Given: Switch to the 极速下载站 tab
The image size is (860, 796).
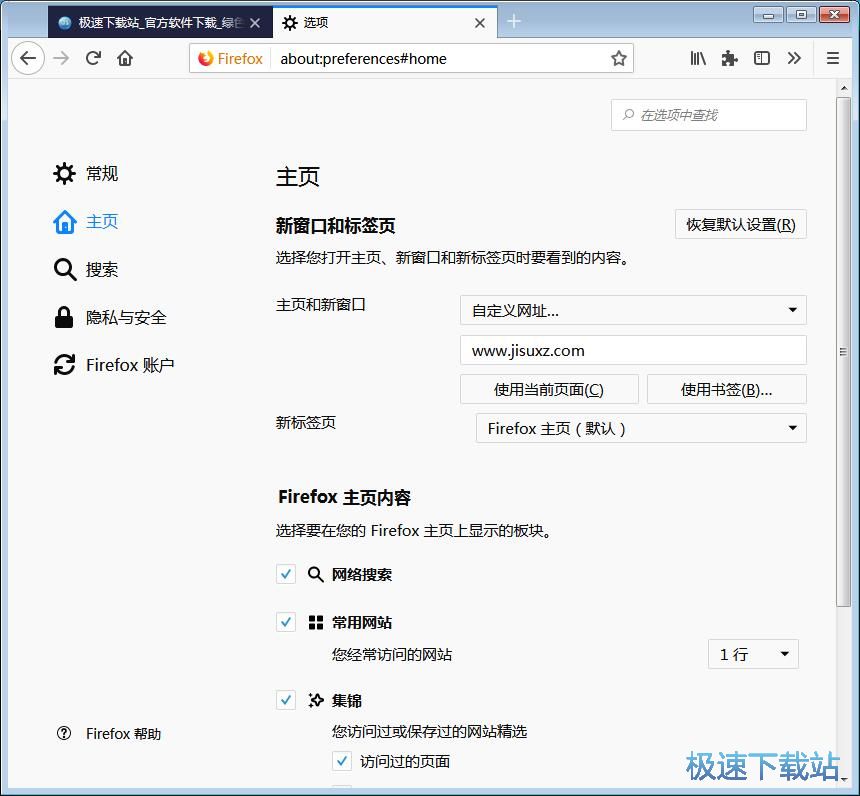Looking at the screenshot, I should (160, 22).
